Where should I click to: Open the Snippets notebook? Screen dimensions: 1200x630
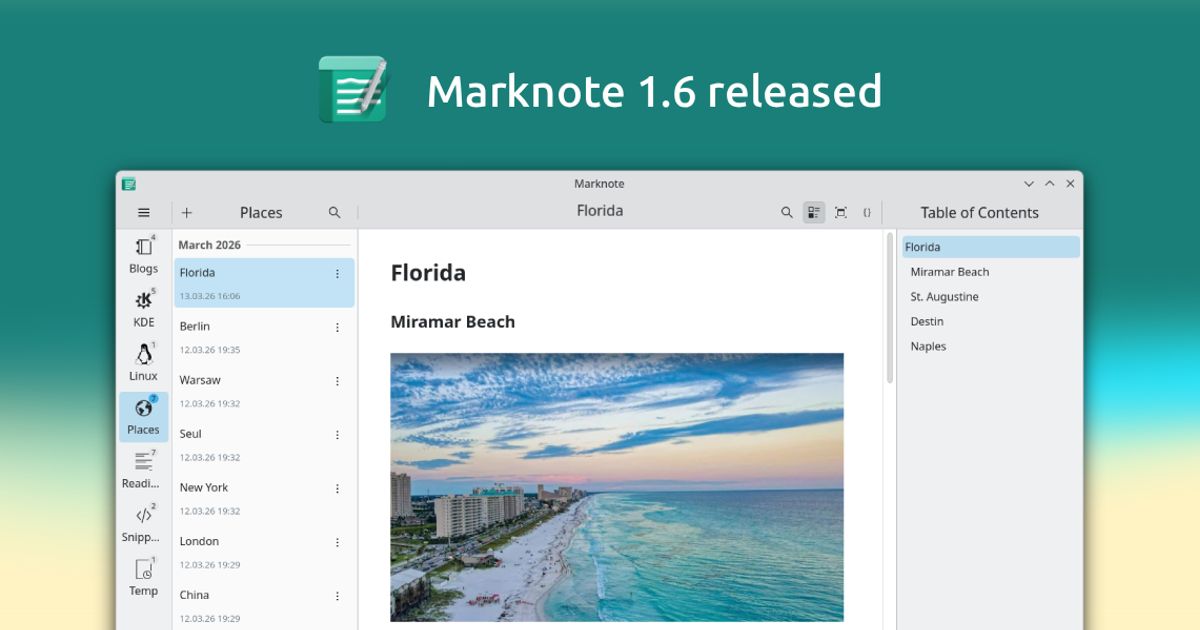point(144,524)
